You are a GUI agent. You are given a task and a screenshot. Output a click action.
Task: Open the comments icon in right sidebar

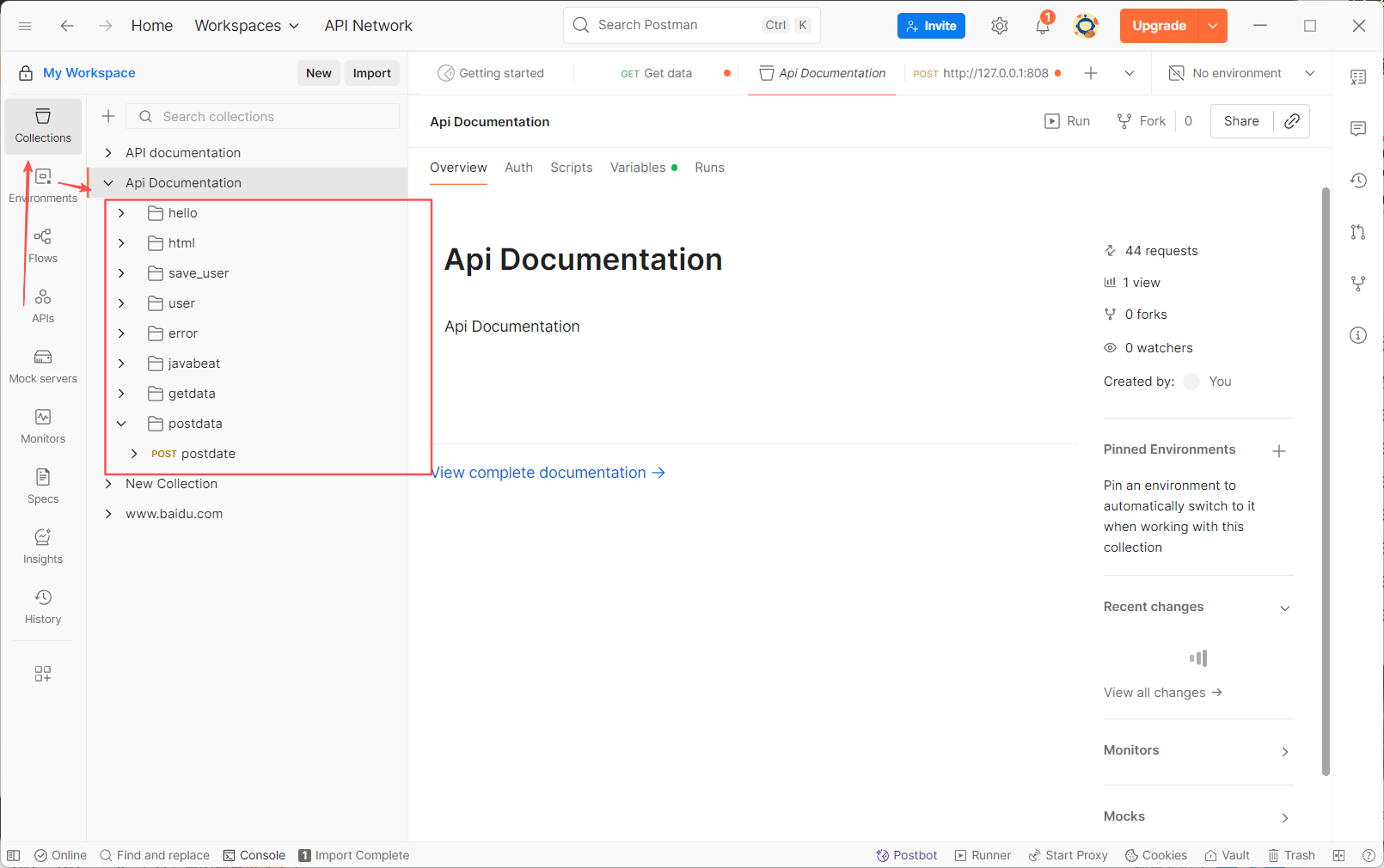point(1358,129)
